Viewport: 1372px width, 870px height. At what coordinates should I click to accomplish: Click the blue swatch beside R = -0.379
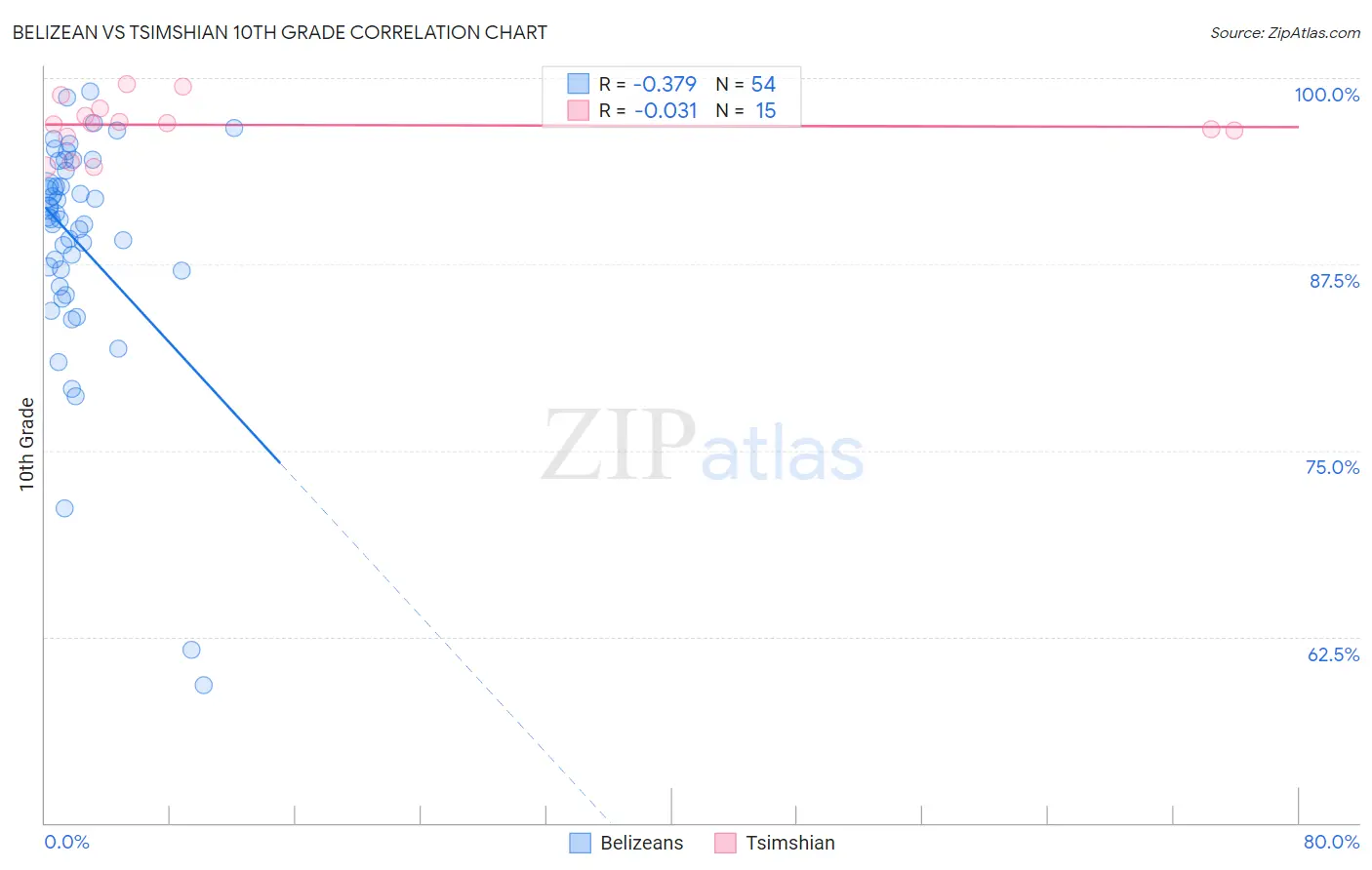tap(579, 84)
